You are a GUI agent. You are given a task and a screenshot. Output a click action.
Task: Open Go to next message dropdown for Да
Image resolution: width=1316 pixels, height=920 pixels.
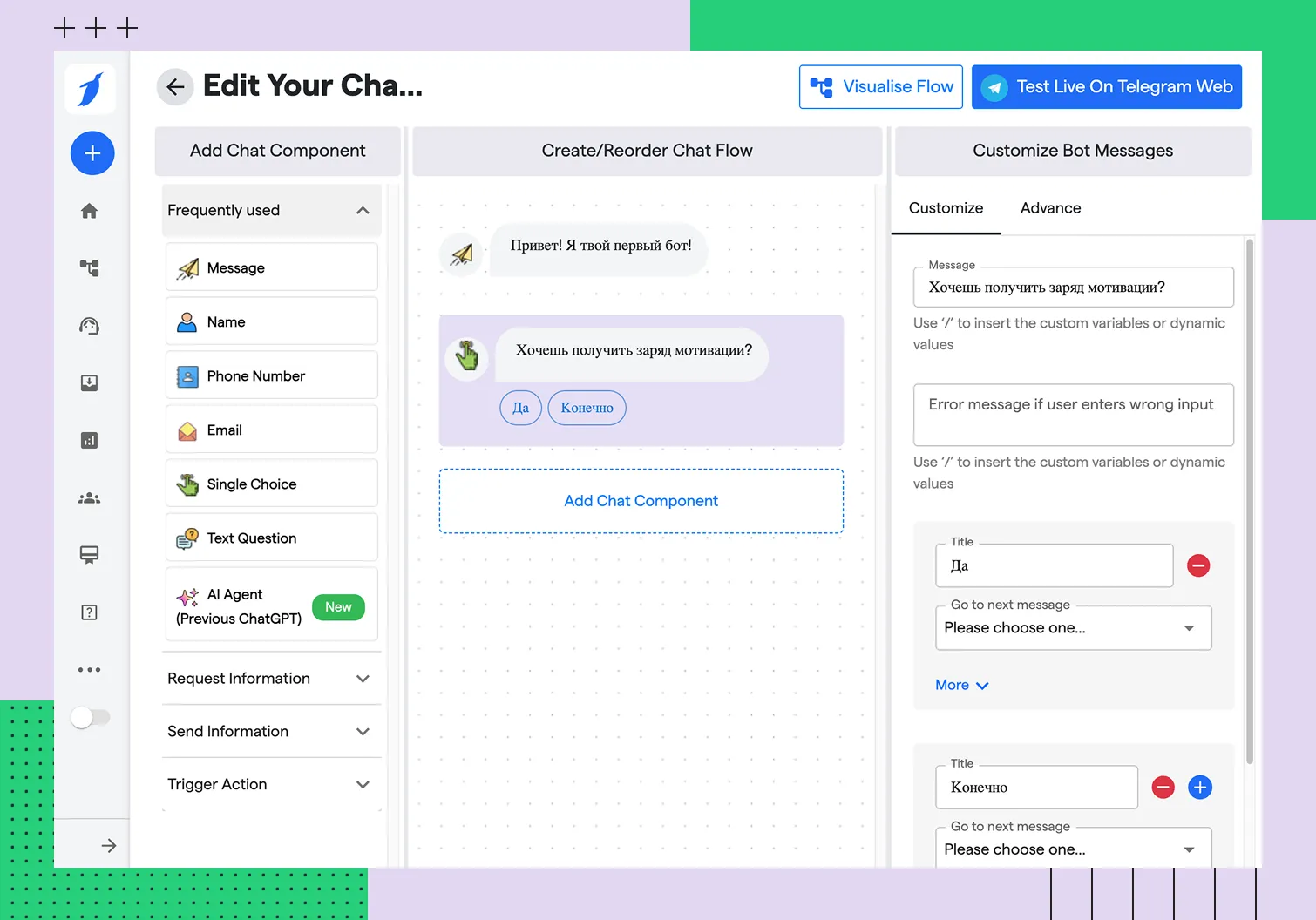pyautogui.click(x=1073, y=628)
